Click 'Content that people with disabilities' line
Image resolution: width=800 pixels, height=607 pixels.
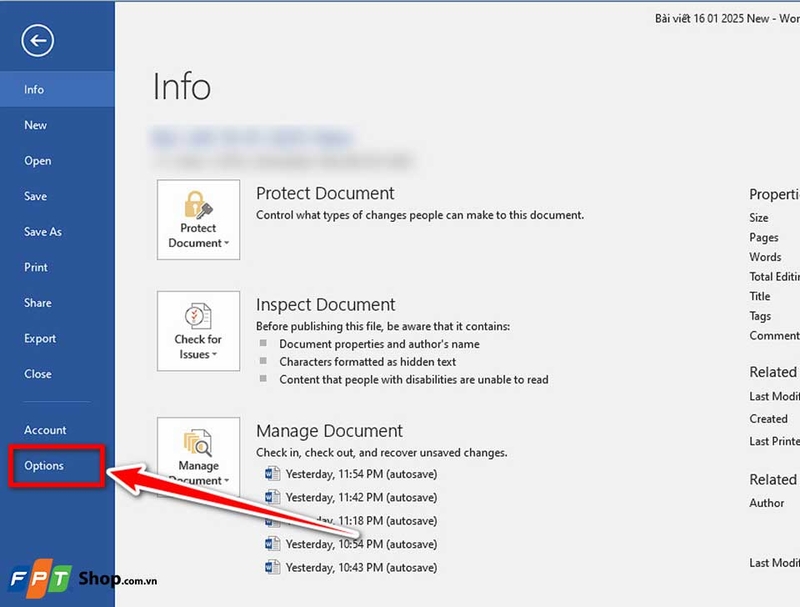[414, 380]
